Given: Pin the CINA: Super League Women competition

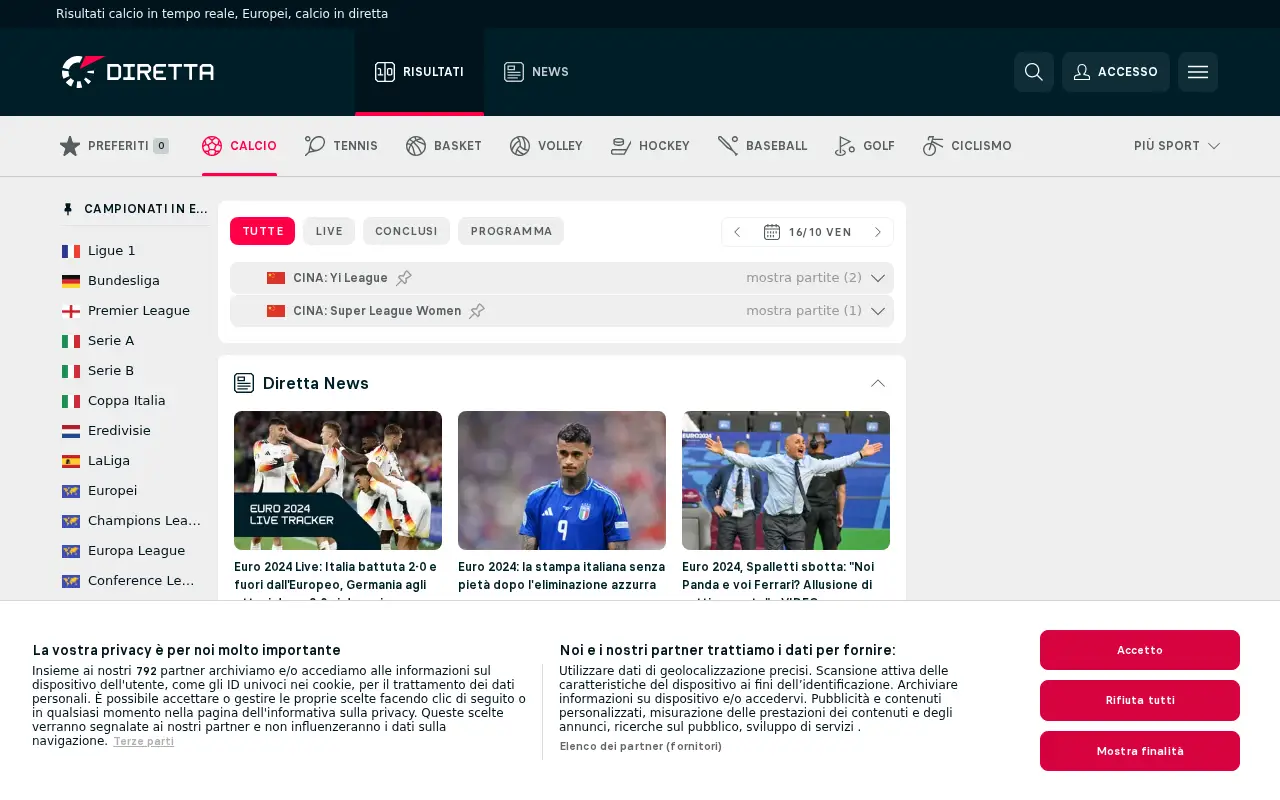Looking at the screenshot, I should pyautogui.click(x=477, y=311).
